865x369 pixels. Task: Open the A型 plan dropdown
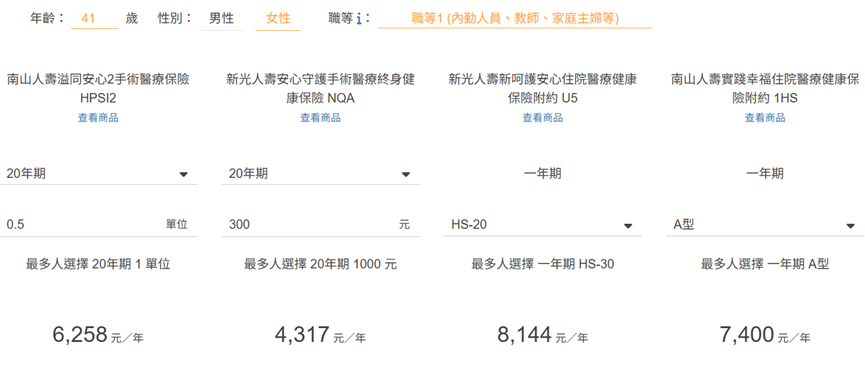point(765,224)
